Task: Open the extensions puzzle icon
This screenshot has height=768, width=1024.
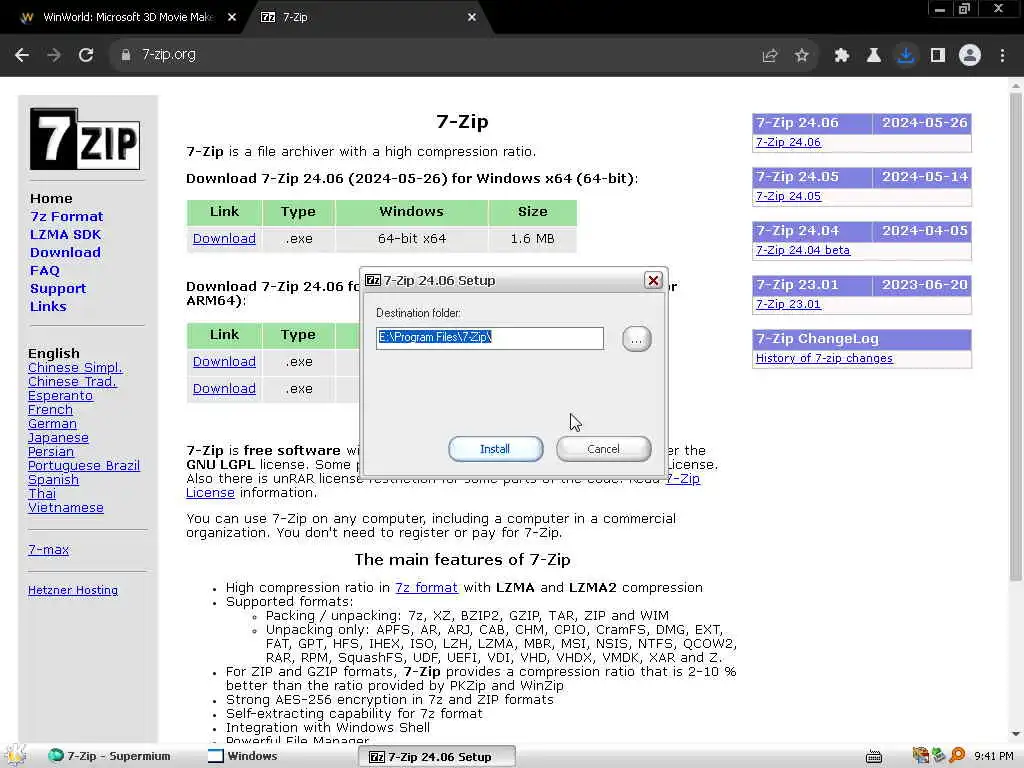Action: 841,56
